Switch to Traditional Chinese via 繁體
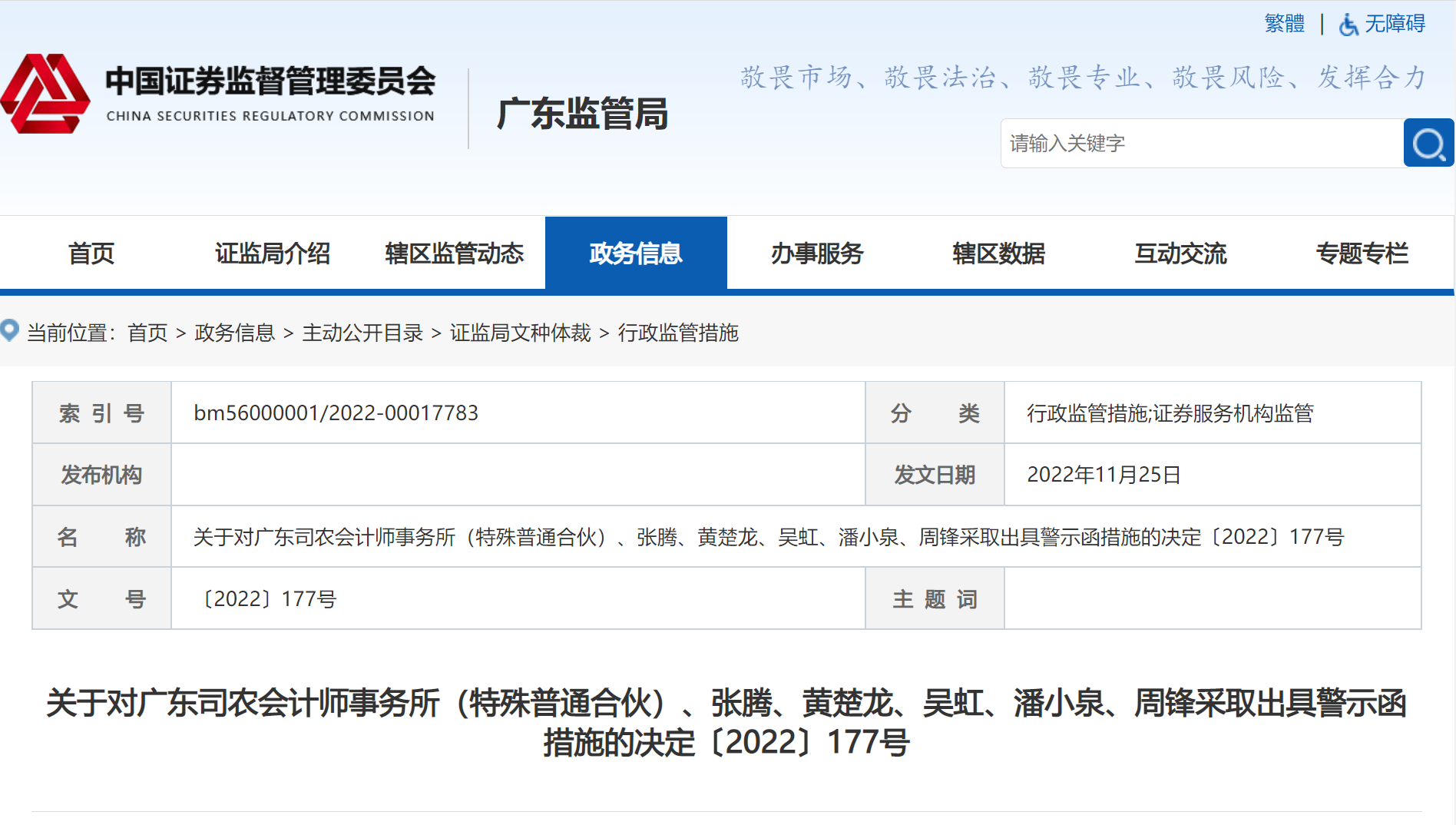 pos(1284,24)
